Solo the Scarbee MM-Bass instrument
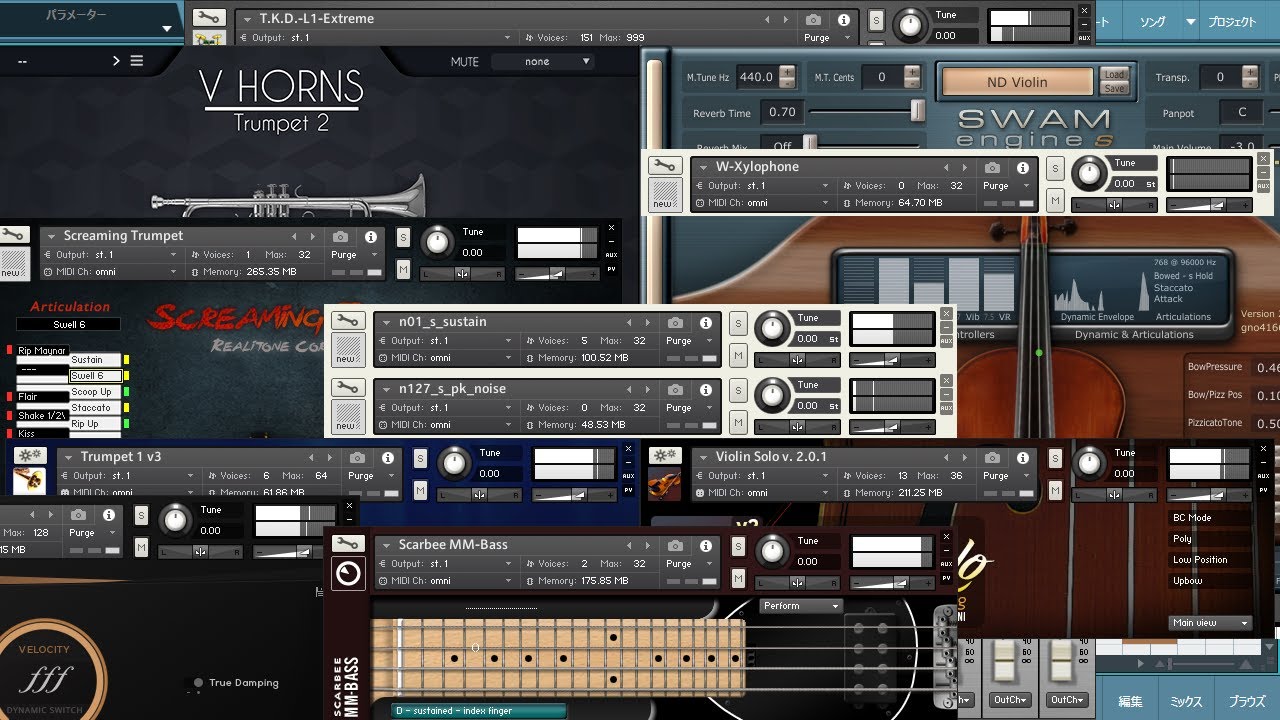This screenshot has height=720, width=1280. [737, 546]
